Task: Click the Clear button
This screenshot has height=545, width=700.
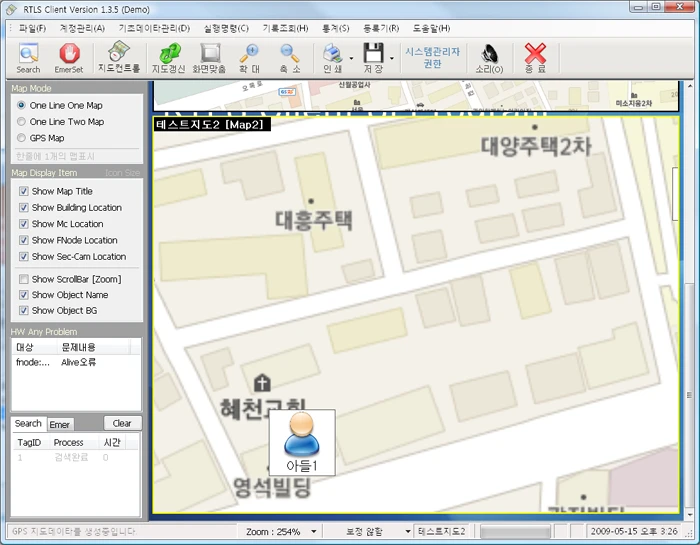Action: tap(122, 423)
